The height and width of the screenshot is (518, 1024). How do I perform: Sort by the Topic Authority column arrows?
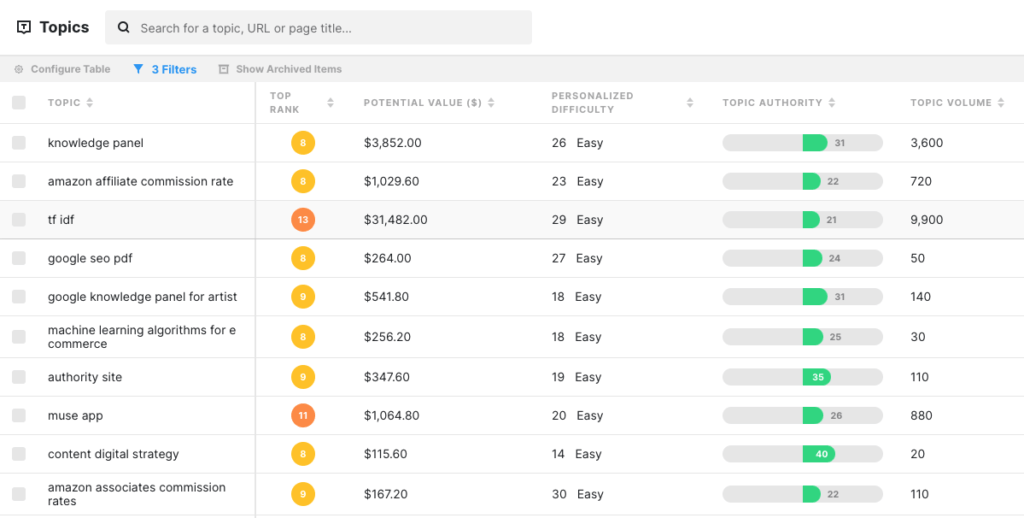[x=832, y=103]
